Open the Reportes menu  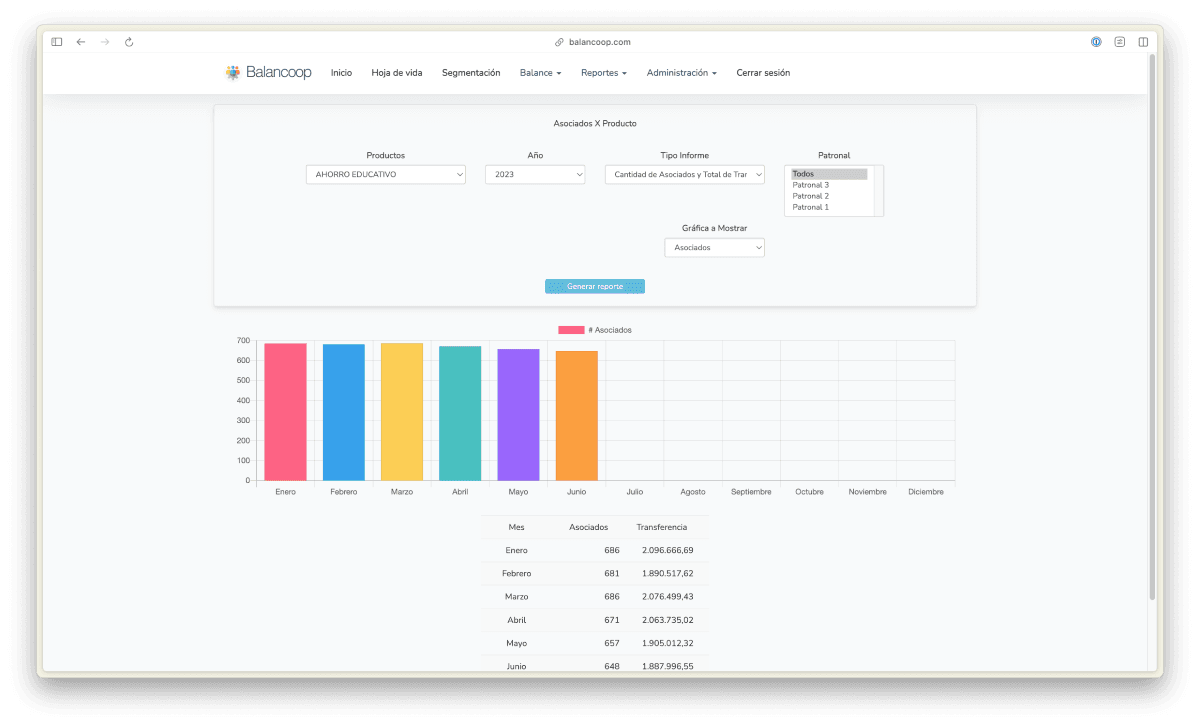[x=603, y=73]
